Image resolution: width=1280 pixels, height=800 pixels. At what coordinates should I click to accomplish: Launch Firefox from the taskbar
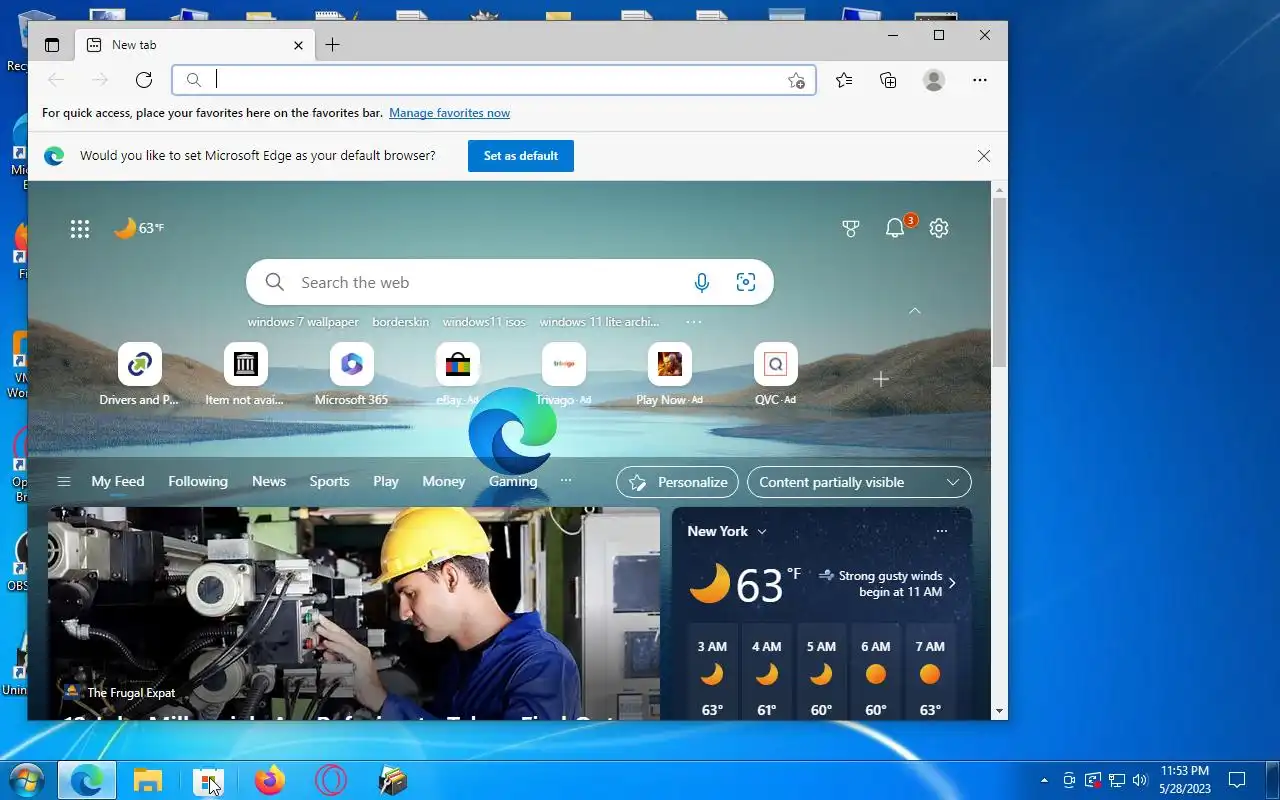tap(270, 780)
